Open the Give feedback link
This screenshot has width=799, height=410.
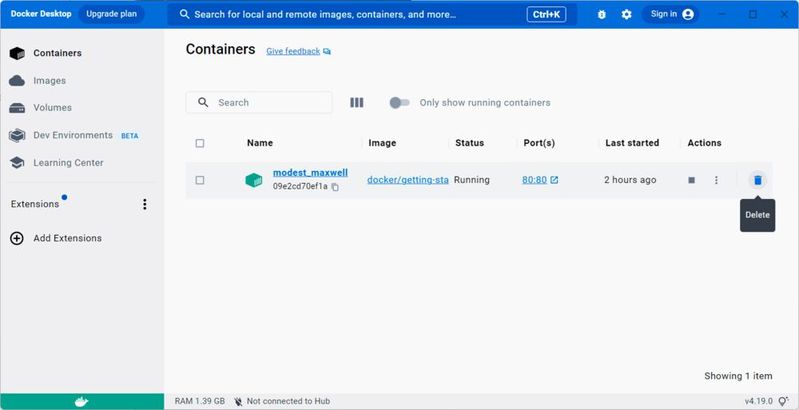click(x=298, y=51)
